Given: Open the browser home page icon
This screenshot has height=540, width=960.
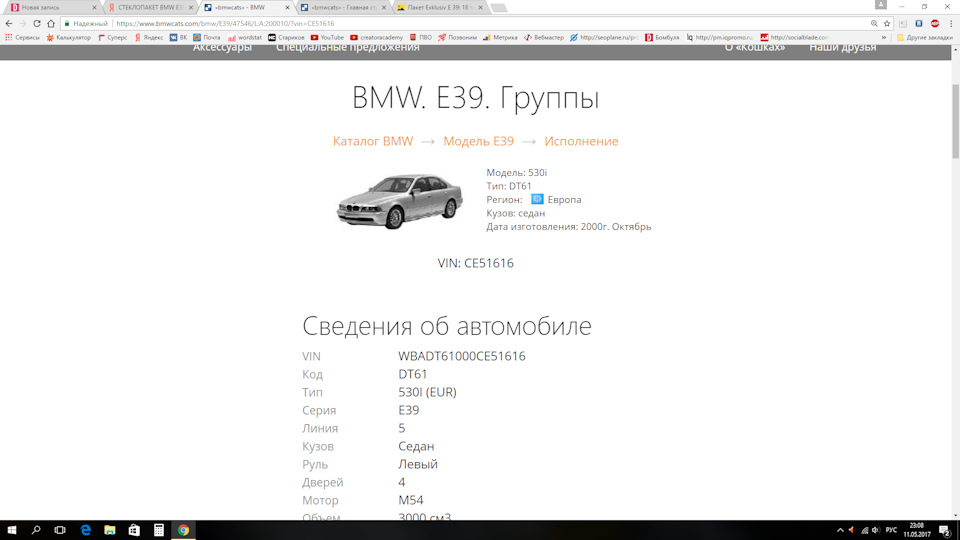Looking at the screenshot, I should [51, 23].
